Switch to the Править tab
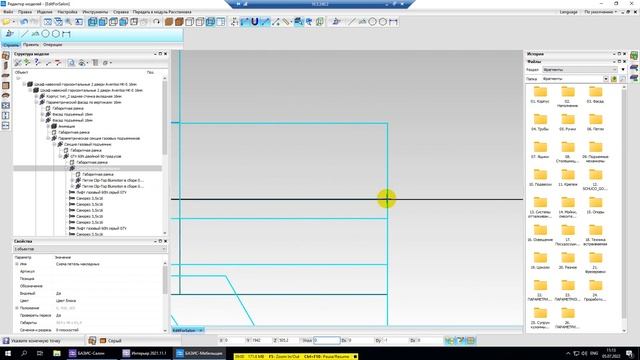Image resolution: width=640 pixels, height=360 pixels. [x=31, y=45]
